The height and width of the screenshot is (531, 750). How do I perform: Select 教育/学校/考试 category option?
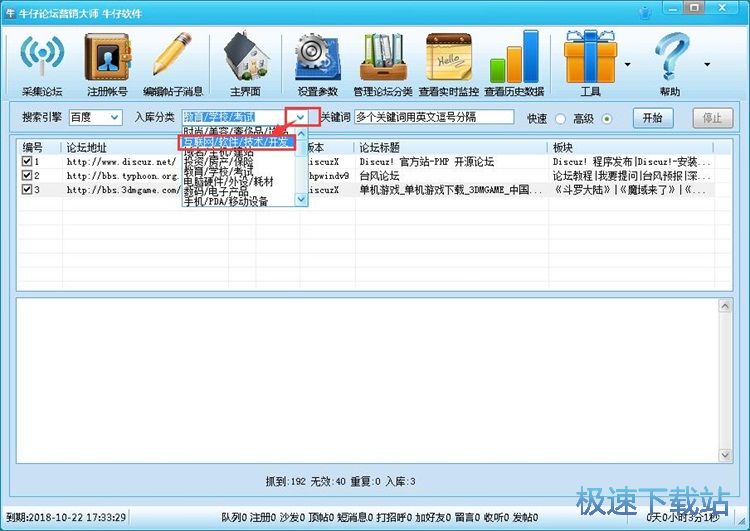pyautogui.click(x=219, y=171)
